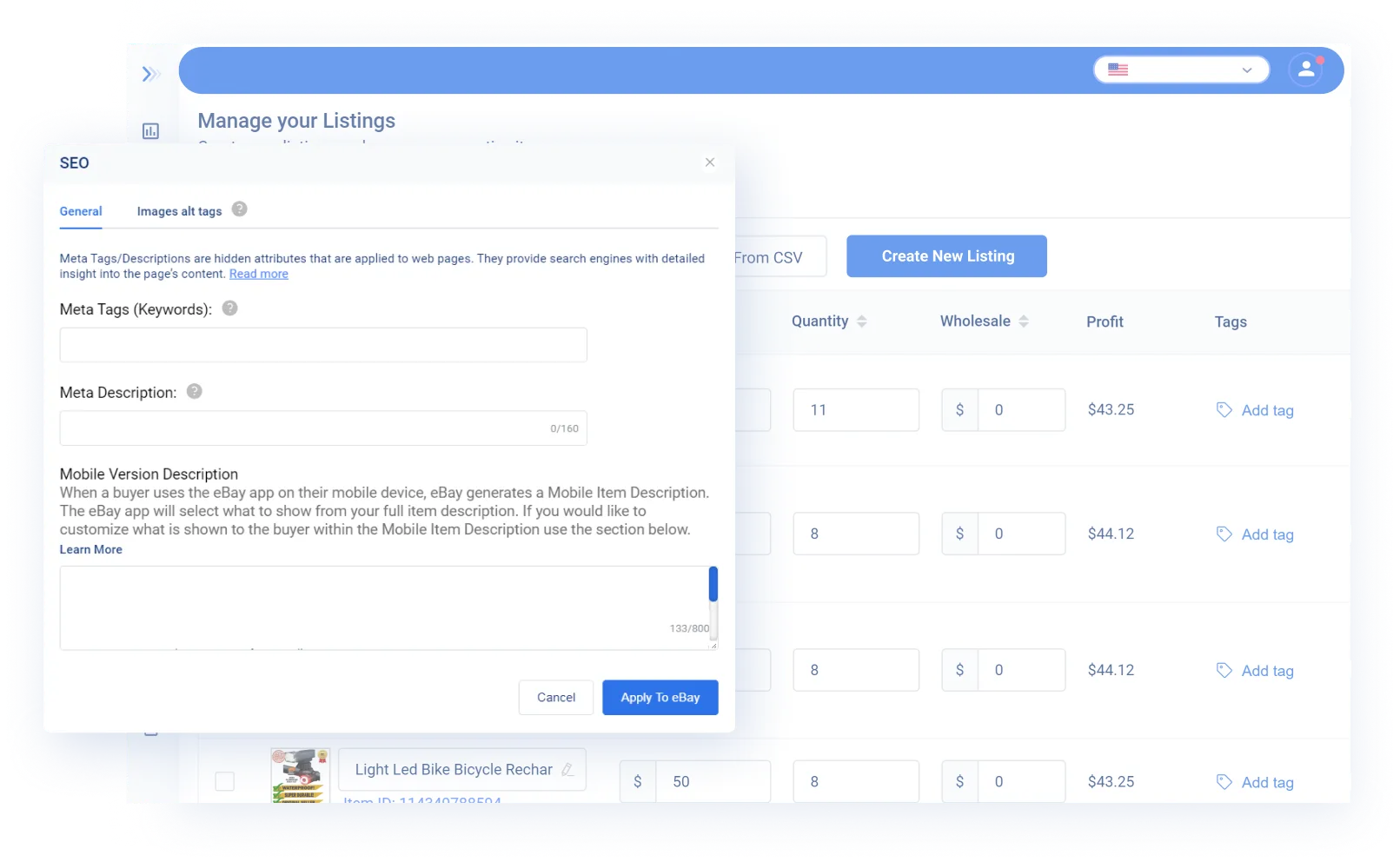Click profit value $43.25 in first row

click(1111, 410)
